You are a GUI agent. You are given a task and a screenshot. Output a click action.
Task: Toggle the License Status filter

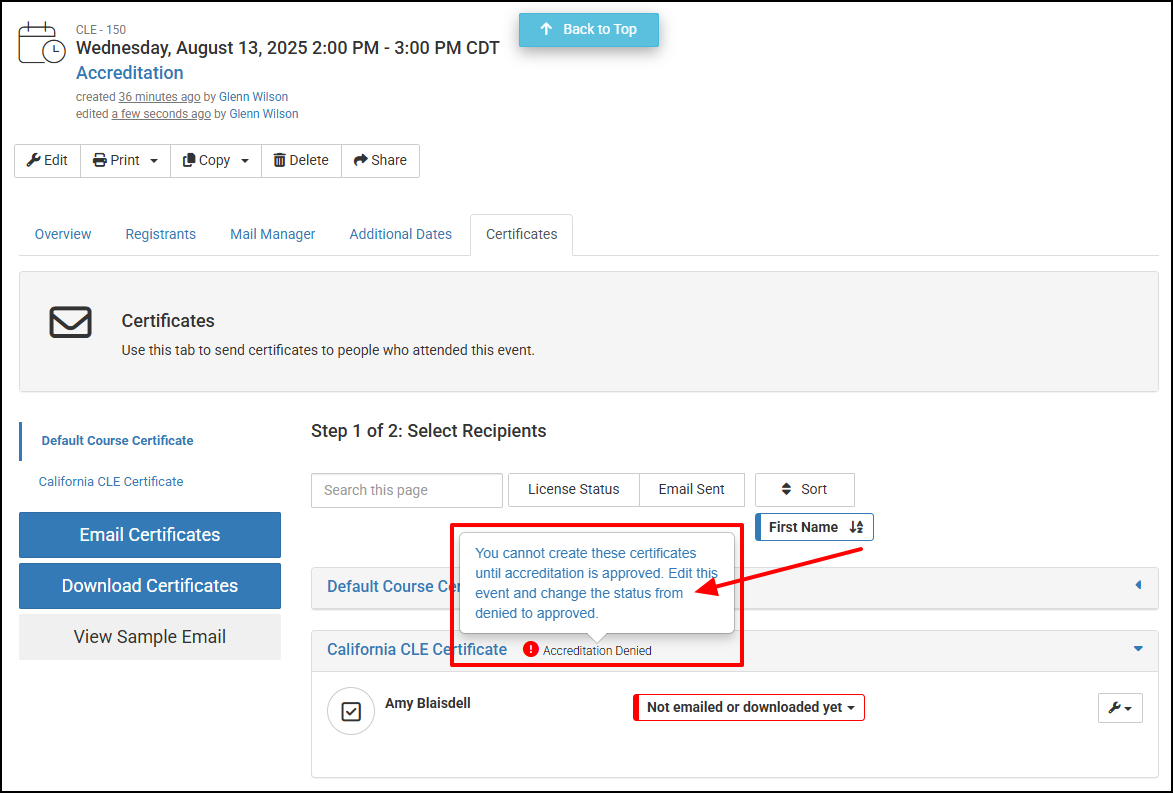(573, 489)
